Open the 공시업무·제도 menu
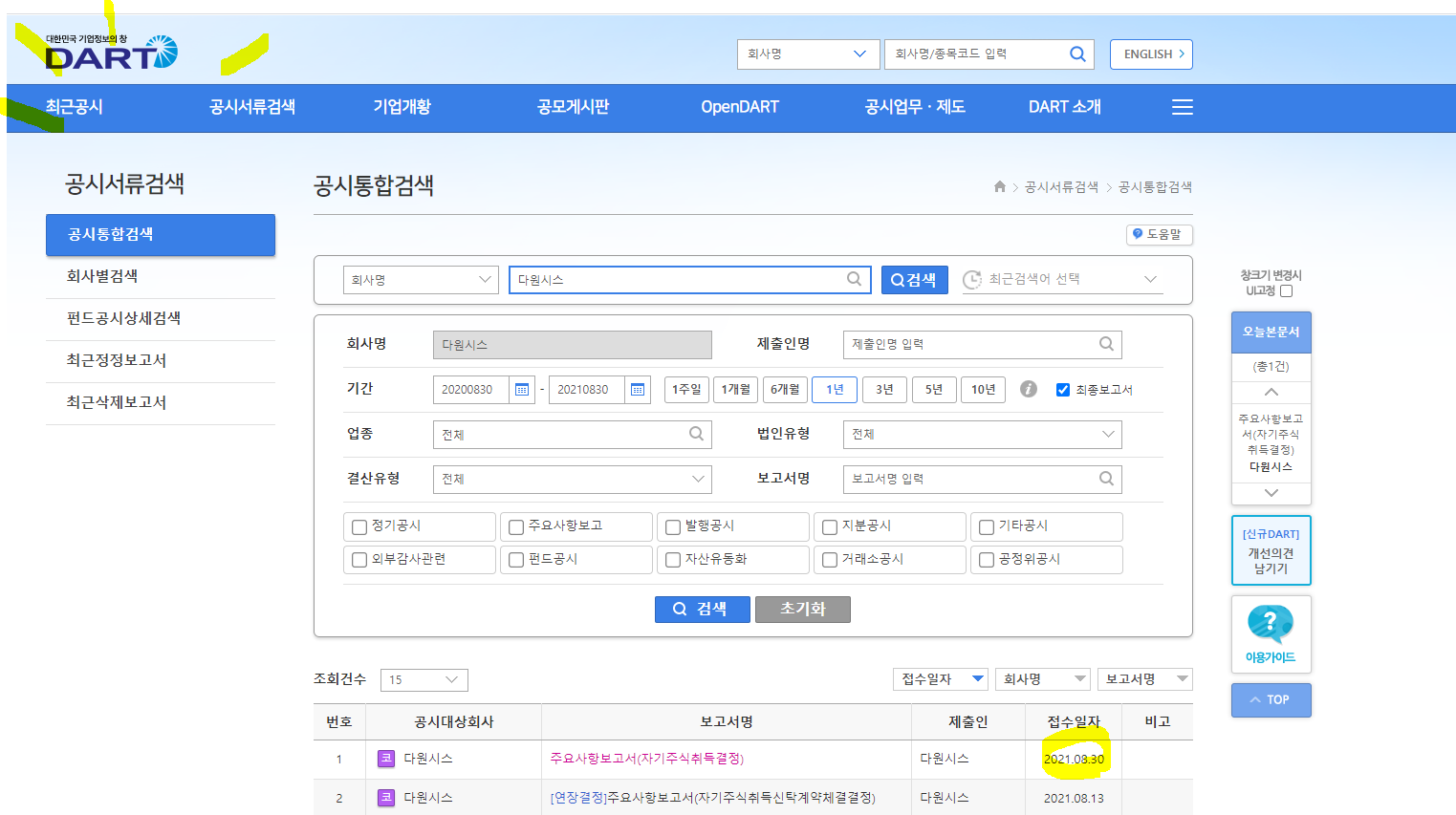The width and height of the screenshot is (1456, 815). 915,107
